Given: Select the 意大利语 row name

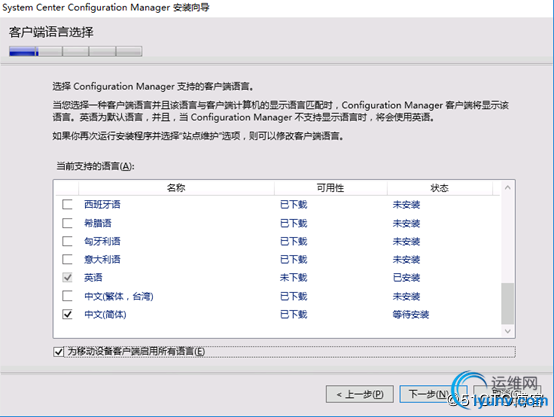Looking at the screenshot, I should 102,259.
